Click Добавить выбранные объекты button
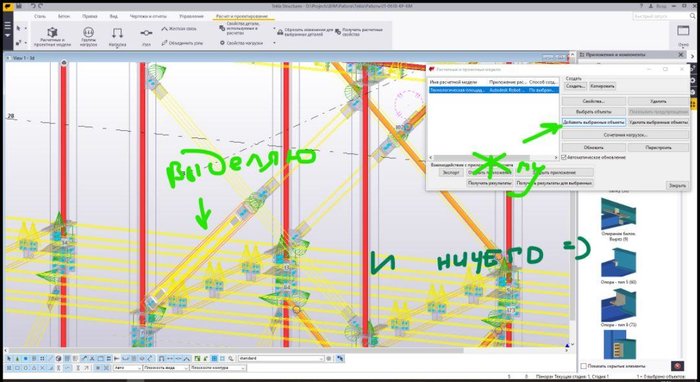700x382 pixels. (x=593, y=122)
